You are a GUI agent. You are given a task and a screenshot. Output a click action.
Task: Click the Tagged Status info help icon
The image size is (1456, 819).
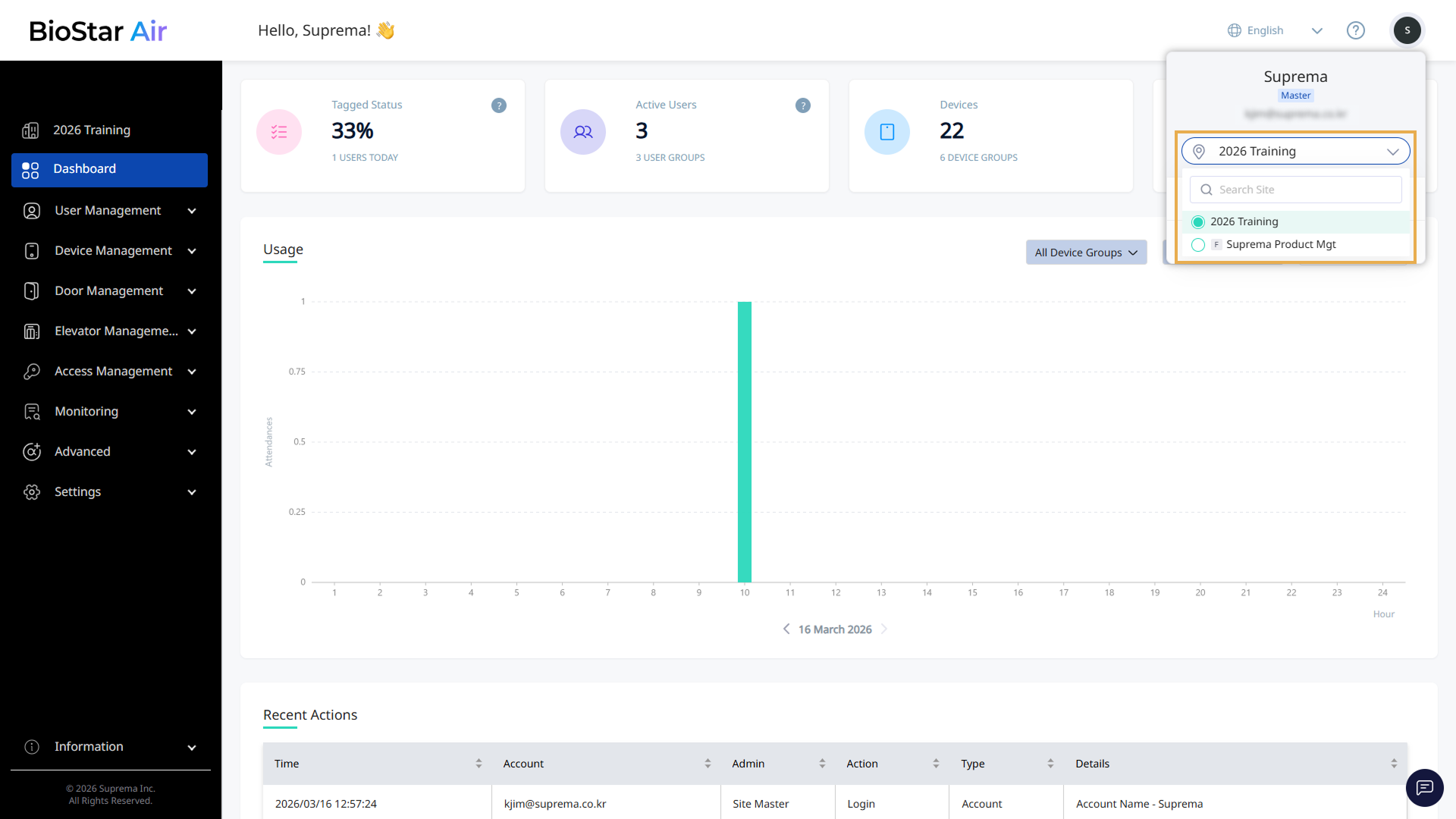pos(498,105)
